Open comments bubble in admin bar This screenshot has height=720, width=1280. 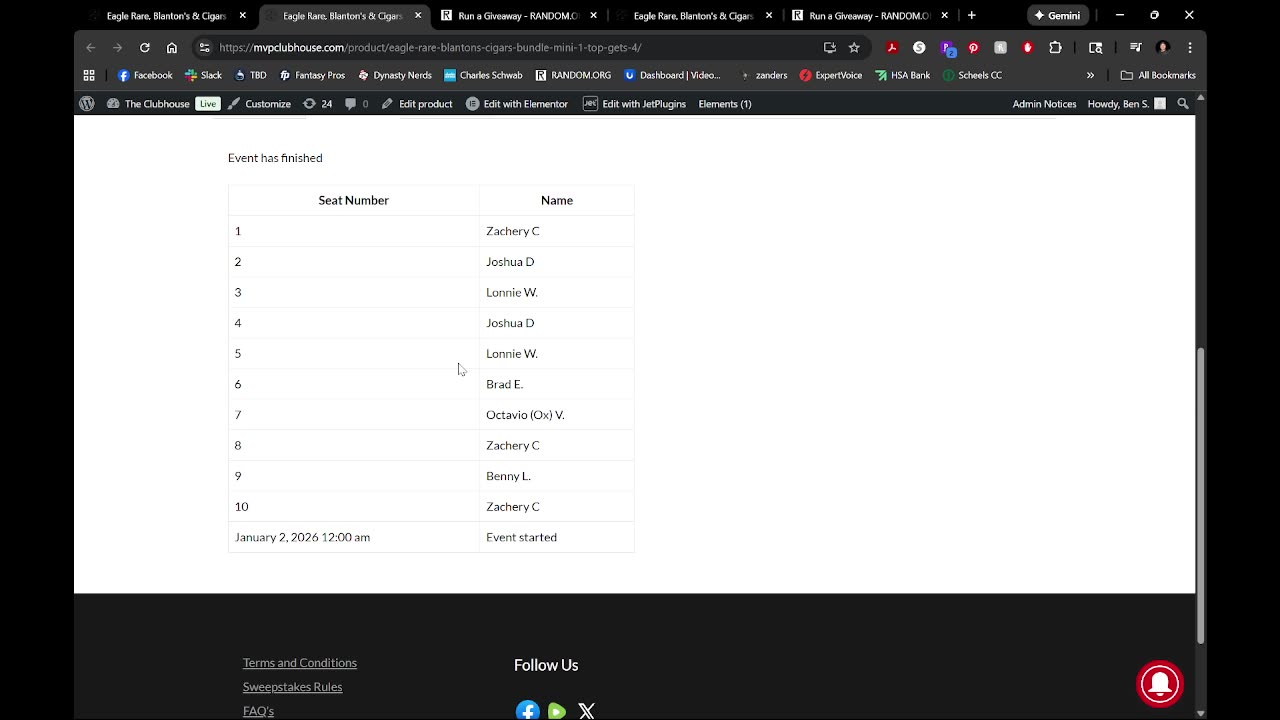[356, 104]
